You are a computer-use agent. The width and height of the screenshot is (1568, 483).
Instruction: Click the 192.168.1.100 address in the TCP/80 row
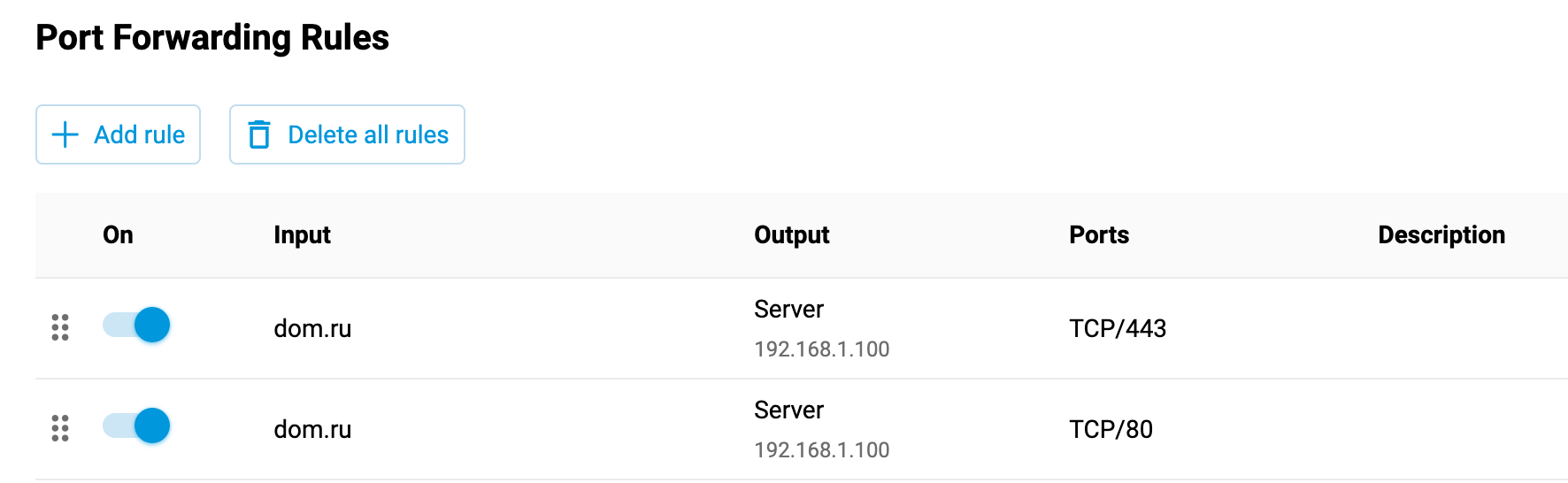(x=821, y=449)
